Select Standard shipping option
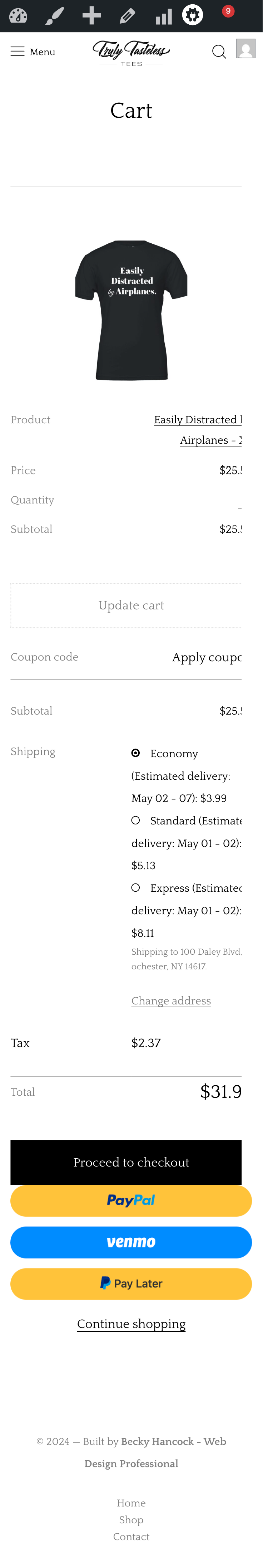263x1568 pixels. (136, 820)
